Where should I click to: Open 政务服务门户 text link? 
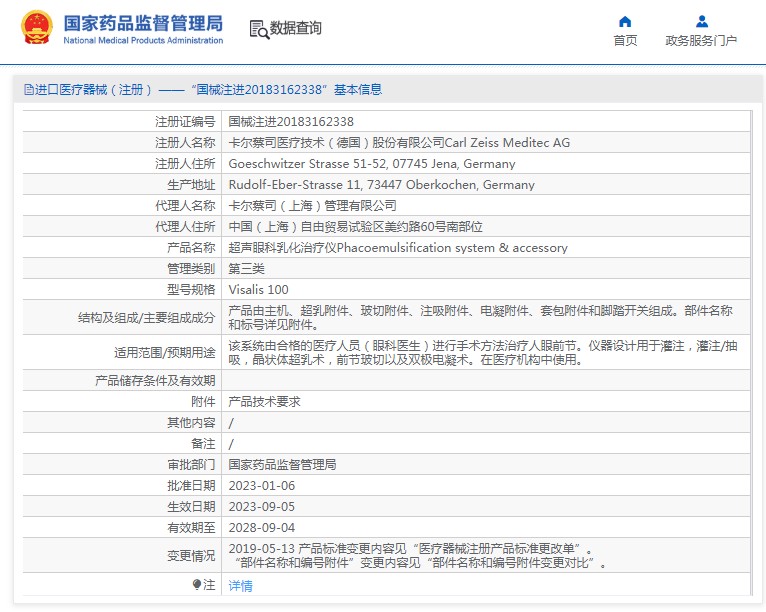(701, 41)
